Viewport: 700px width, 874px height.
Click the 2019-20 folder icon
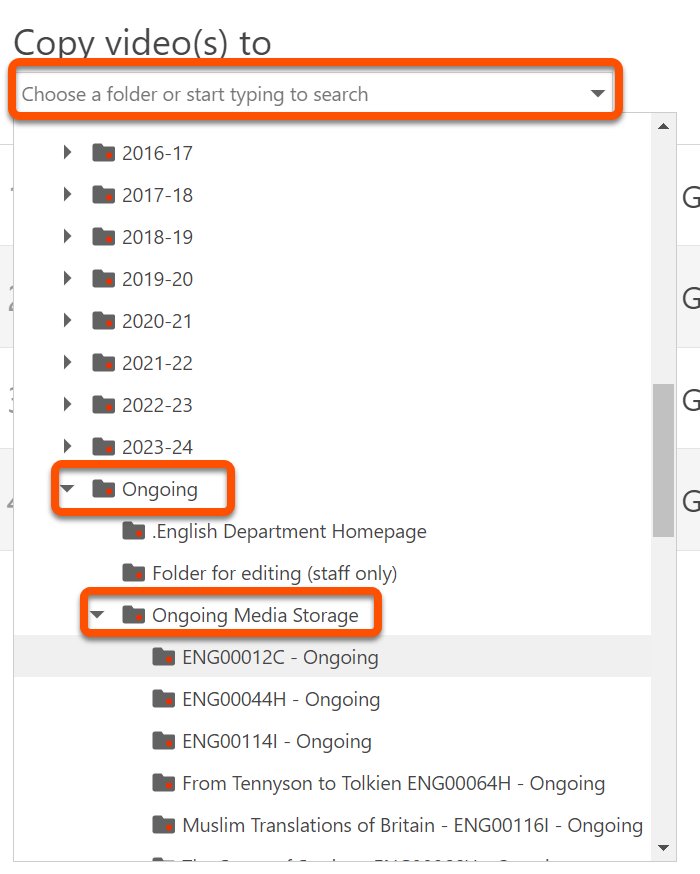pos(103,279)
